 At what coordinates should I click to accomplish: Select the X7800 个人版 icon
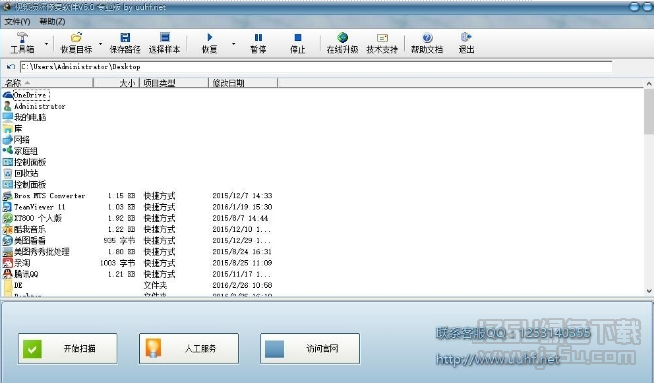[8, 218]
